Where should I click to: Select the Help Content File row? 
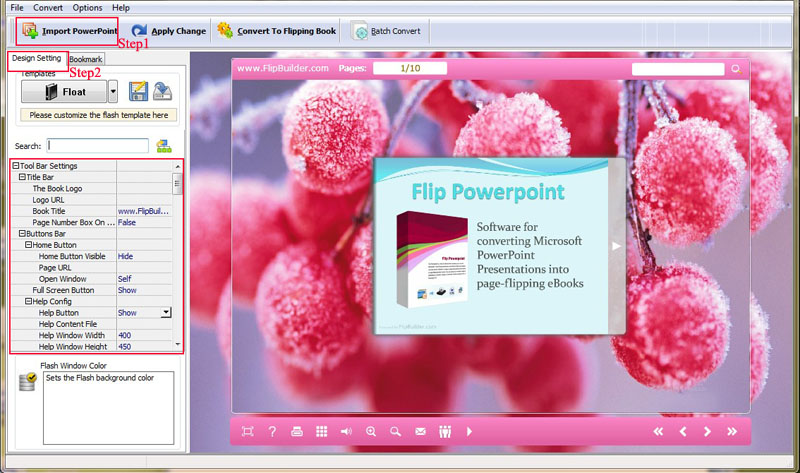tap(92, 324)
